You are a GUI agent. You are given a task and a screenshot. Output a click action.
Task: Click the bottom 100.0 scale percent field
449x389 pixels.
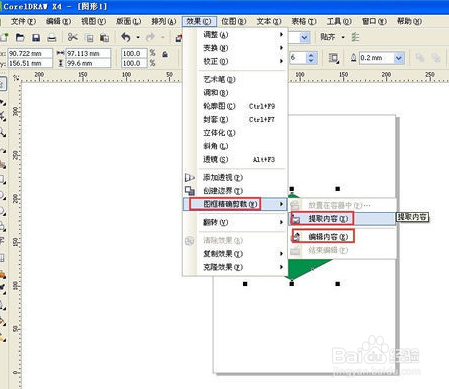[x=134, y=63]
